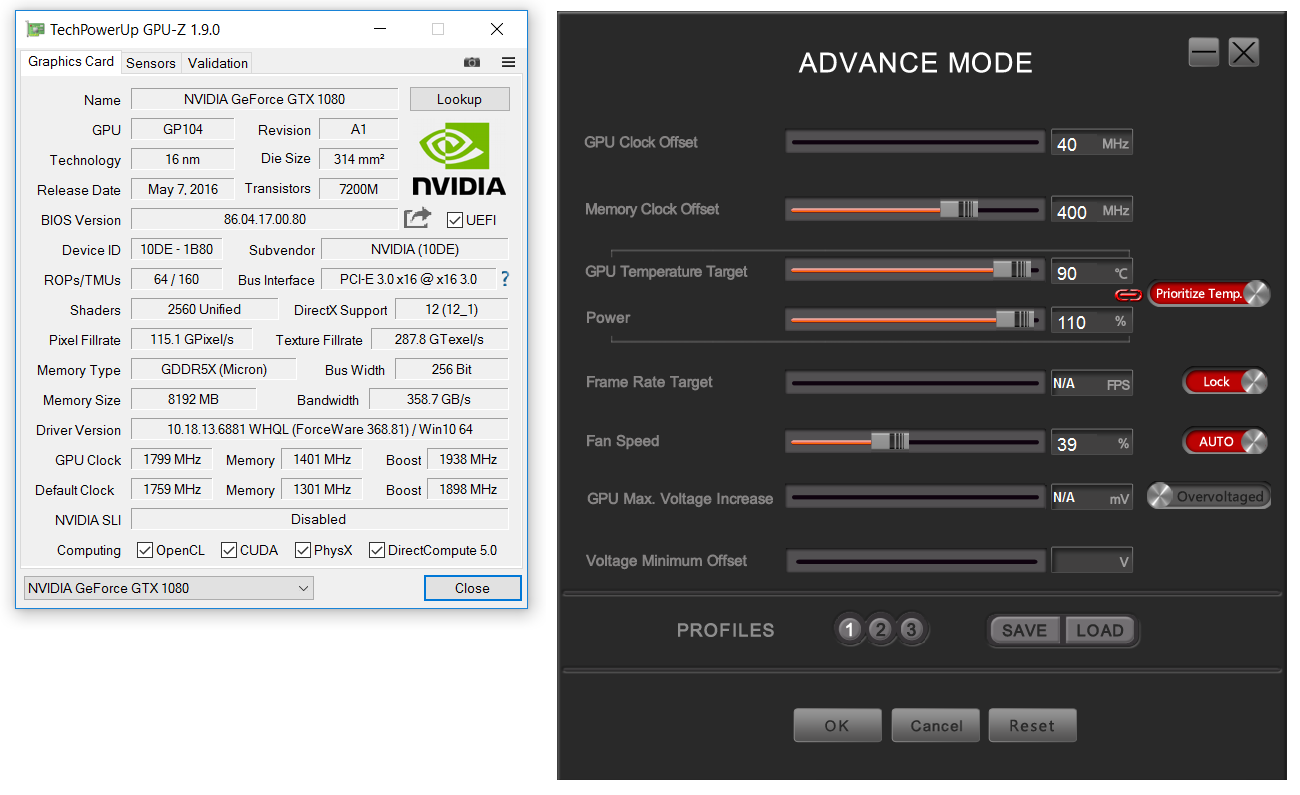
Task: Select profile 1
Action: (x=850, y=630)
